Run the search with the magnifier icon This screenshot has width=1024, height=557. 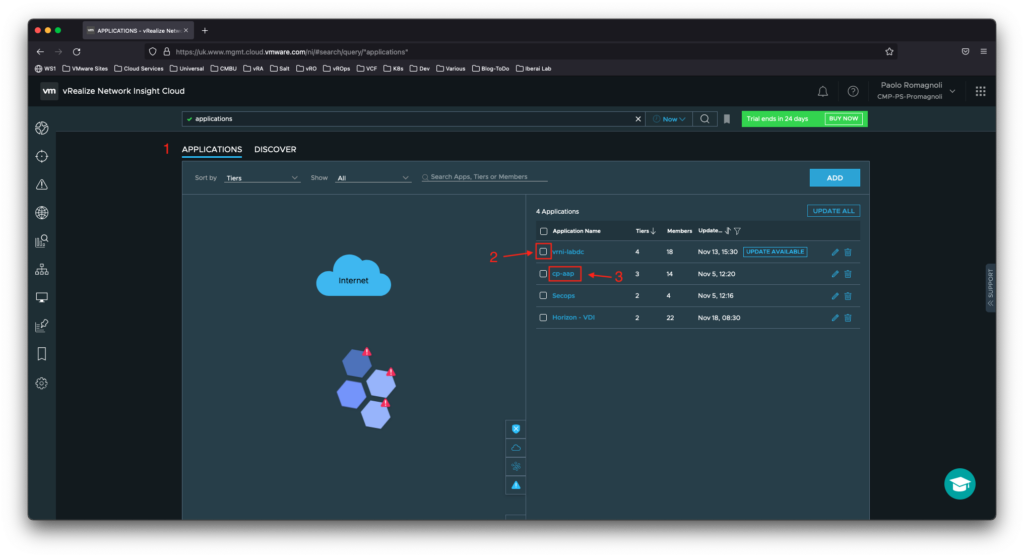[705, 119]
